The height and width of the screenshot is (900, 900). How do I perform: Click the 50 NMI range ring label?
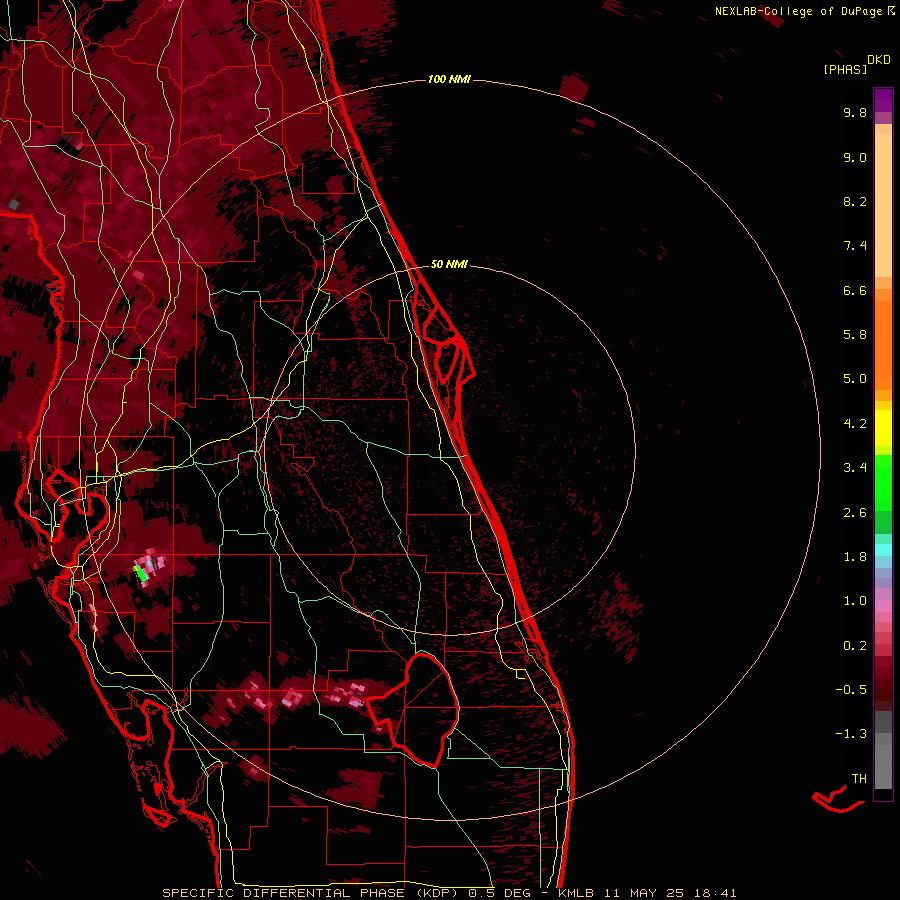point(449,264)
